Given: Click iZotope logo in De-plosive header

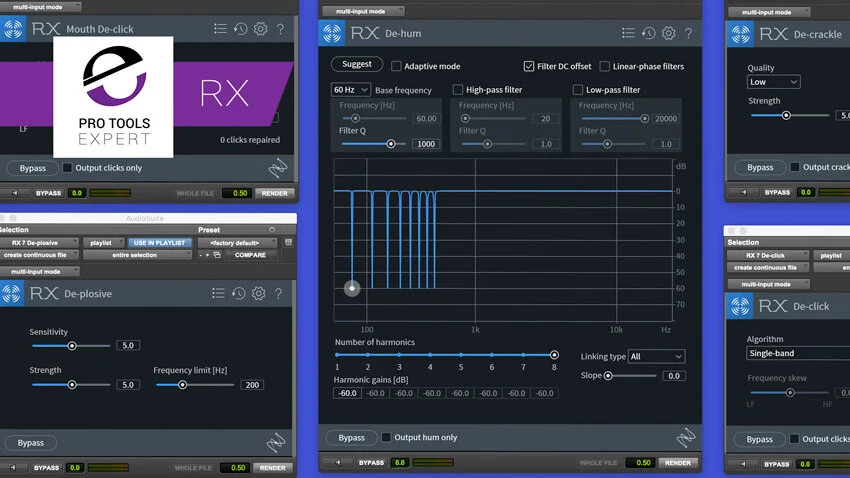Looking at the screenshot, I should point(11,293).
